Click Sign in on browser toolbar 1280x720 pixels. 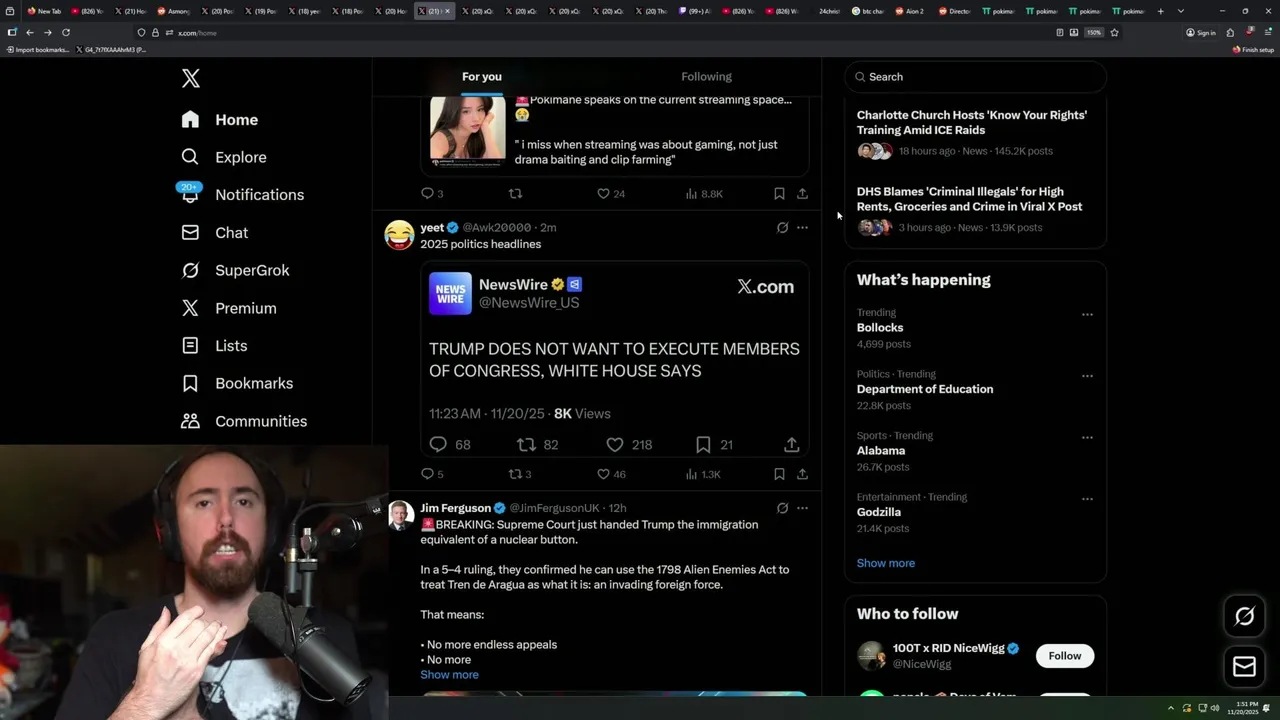point(1201,33)
